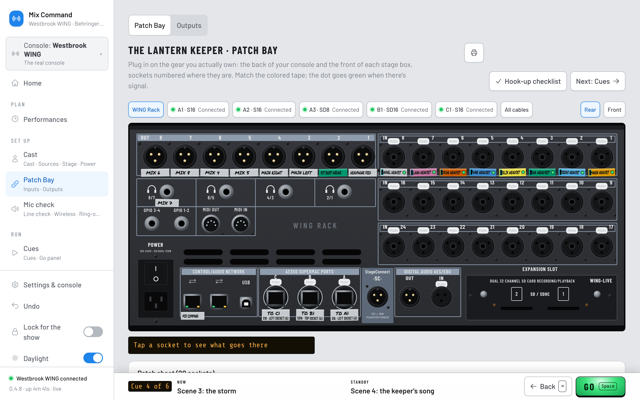Go to Home in sidebar
The width and height of the screenshot is (640, 400).
[57, 83]
